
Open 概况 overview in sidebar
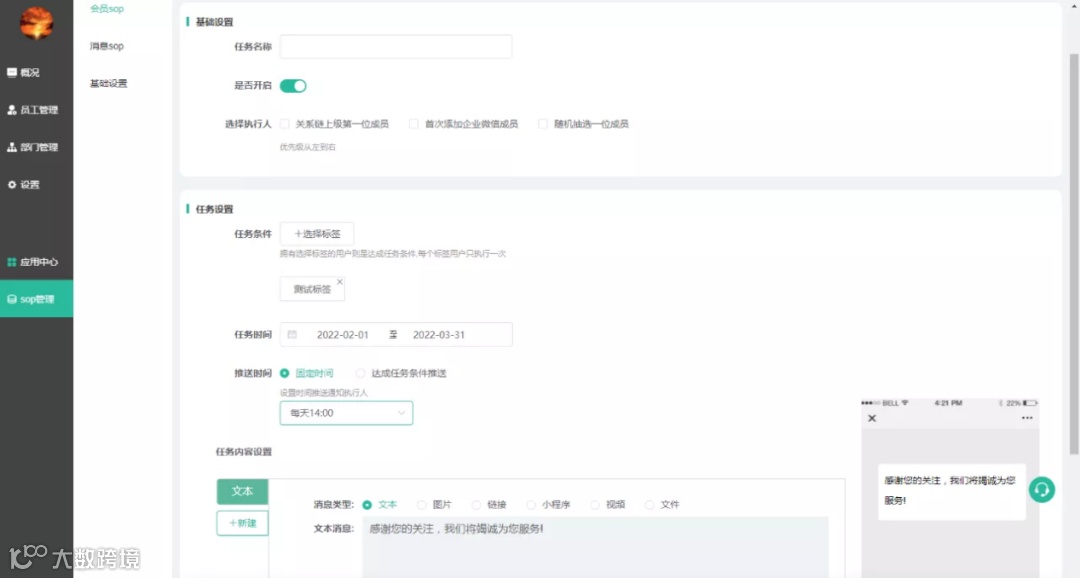pos(23,72)
